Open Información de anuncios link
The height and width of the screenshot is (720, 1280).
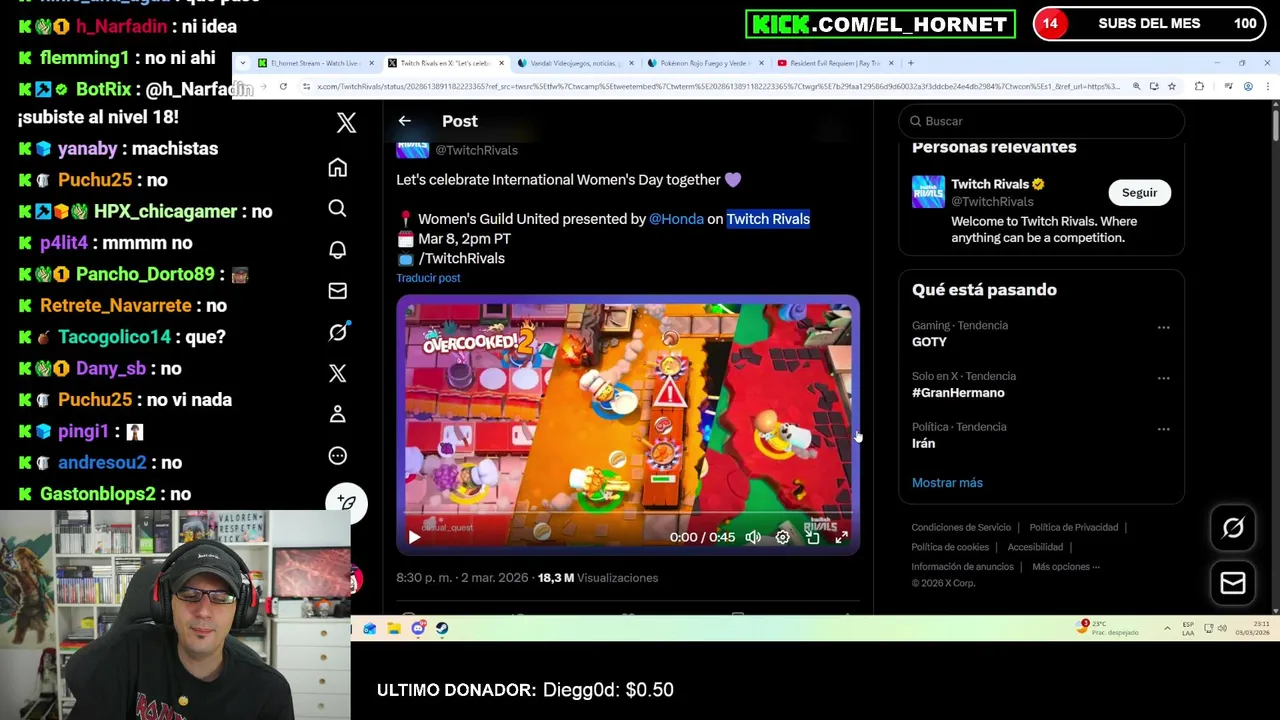[x=962, y=567]
